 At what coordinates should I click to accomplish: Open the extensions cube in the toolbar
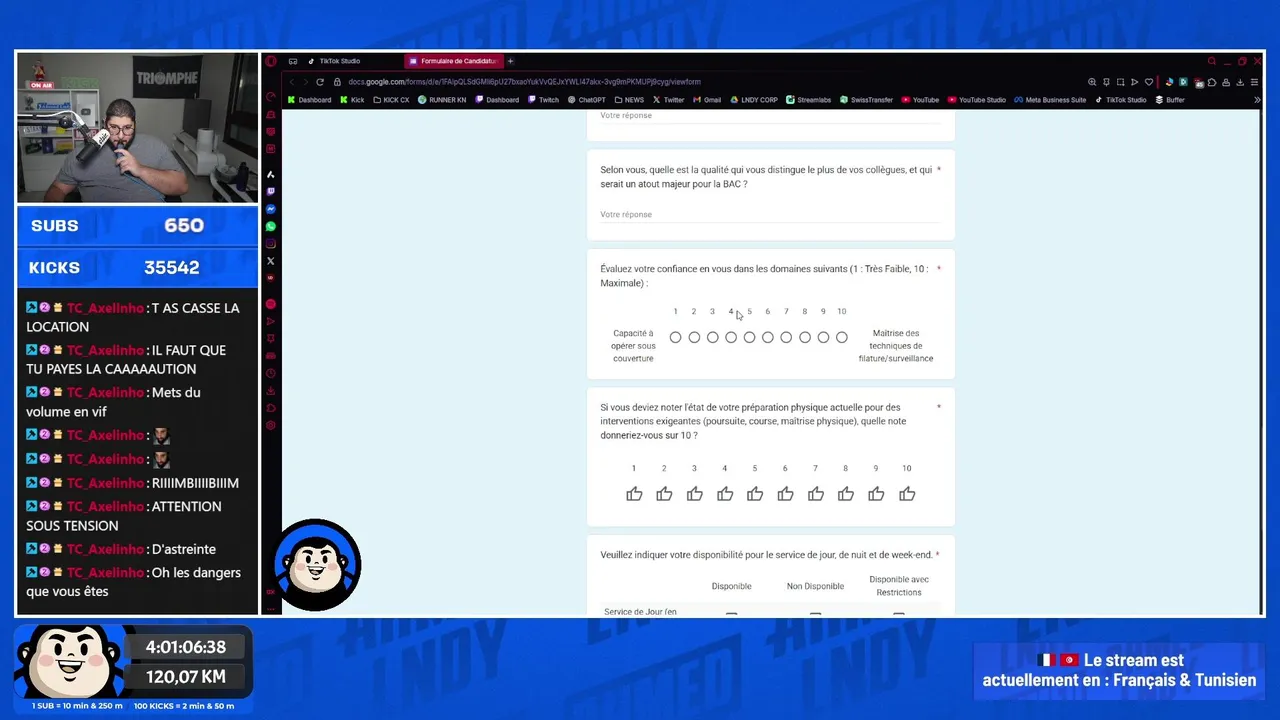pos(1212,82)
